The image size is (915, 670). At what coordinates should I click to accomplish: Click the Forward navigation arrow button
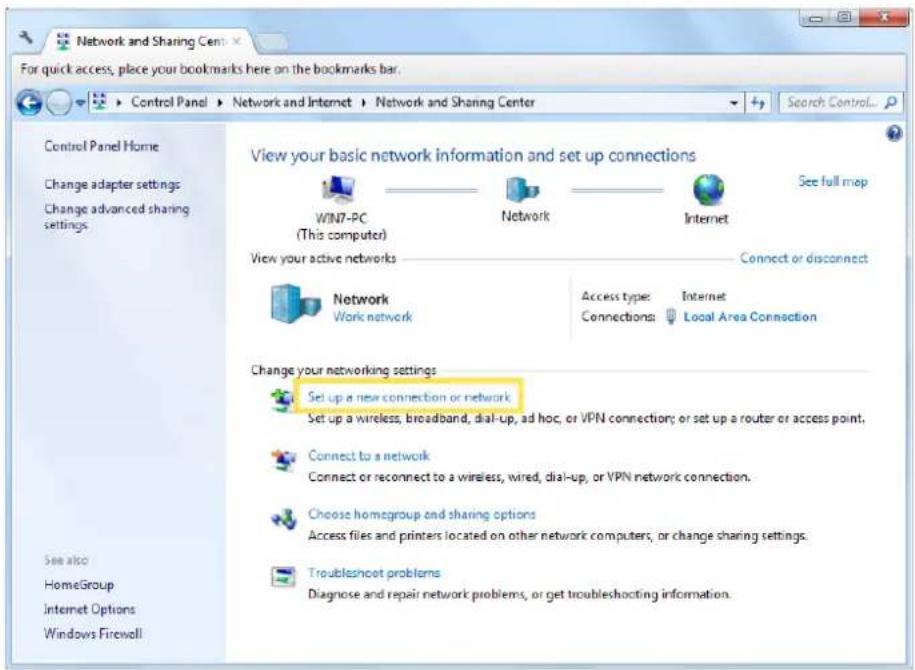click(58, 103)
